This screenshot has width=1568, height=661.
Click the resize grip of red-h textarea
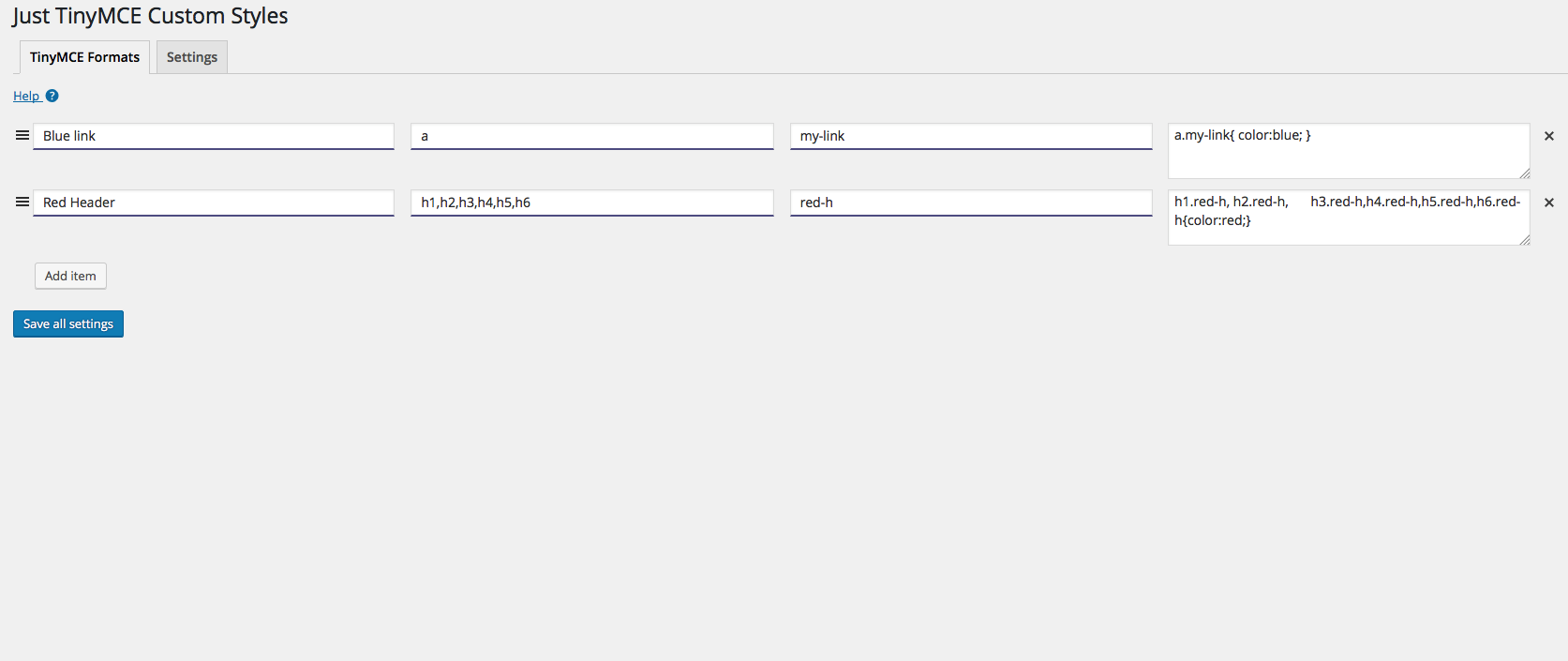pos(1525,240)
